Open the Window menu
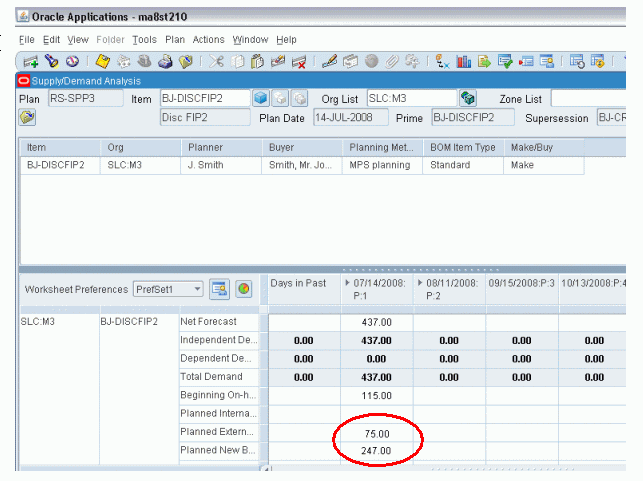This screenshot has height=481, width=643. coord(251,40)
